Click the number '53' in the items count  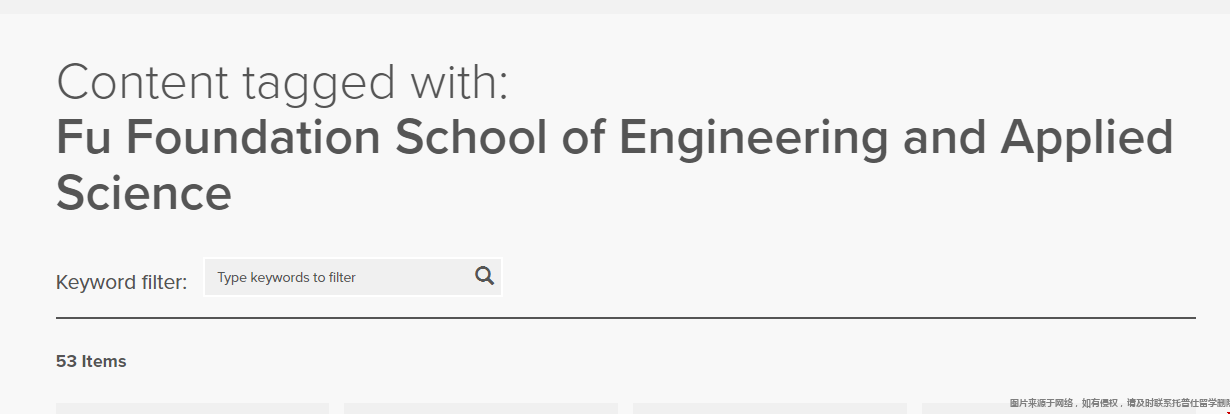pos(66,361)
